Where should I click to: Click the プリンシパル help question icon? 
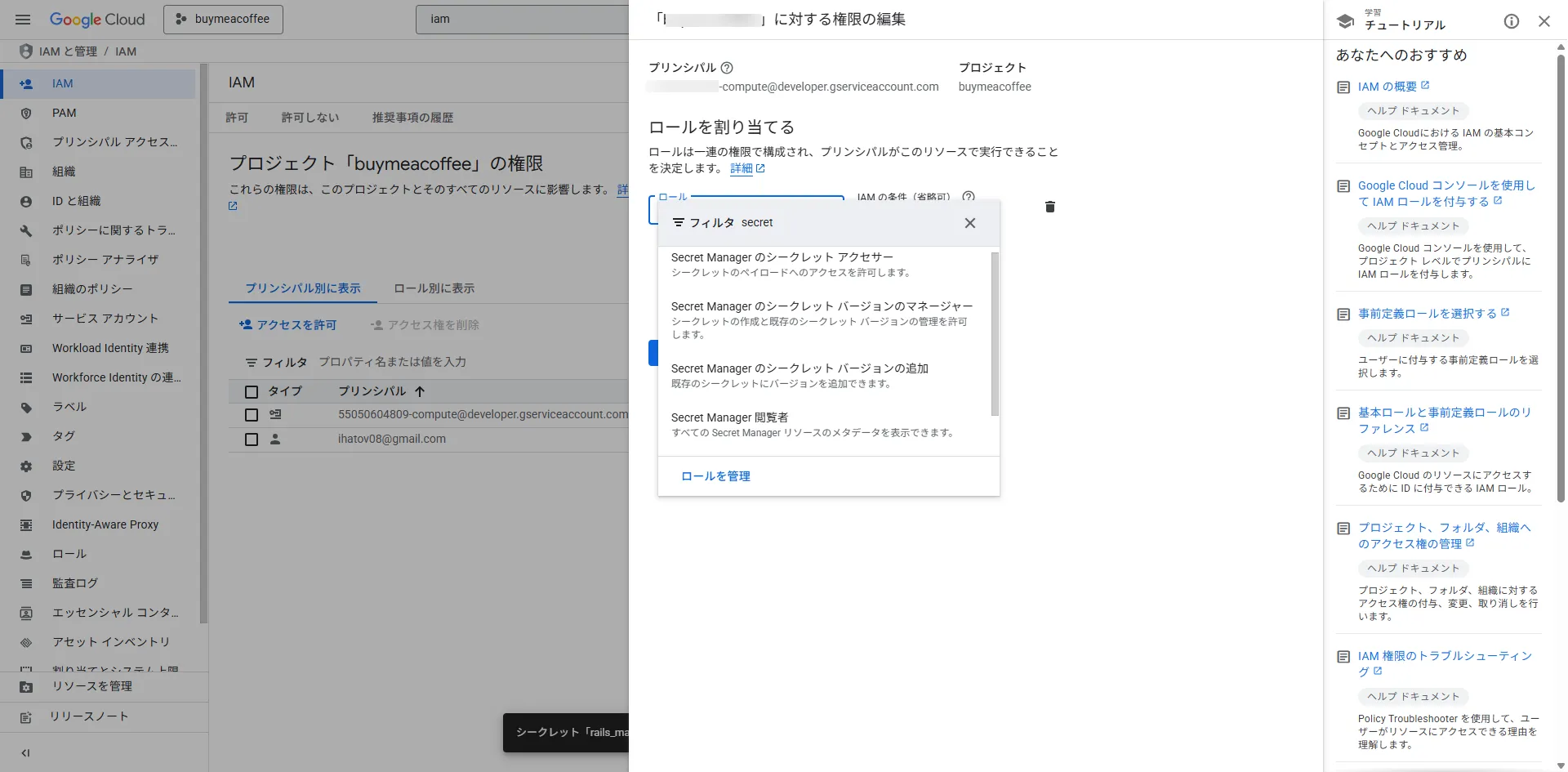727,68
